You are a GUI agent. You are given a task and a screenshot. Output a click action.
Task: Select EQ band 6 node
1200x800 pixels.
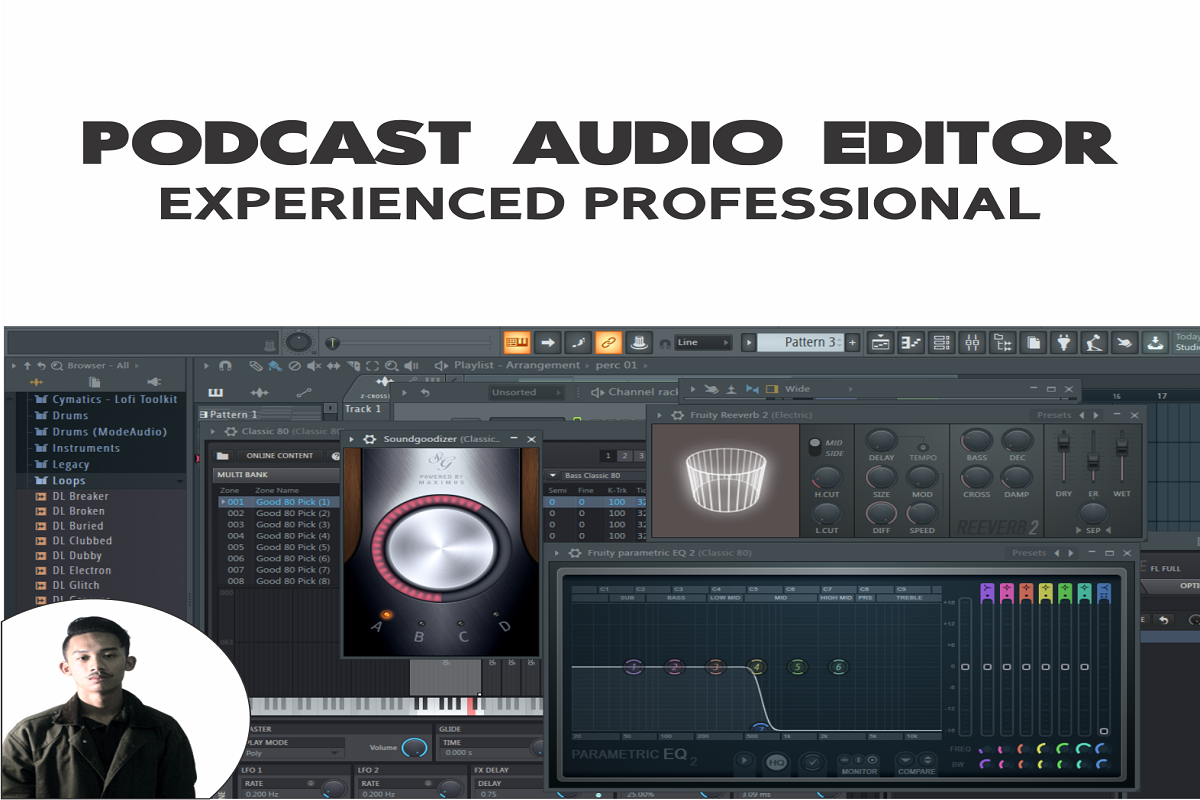coord(838,666)
